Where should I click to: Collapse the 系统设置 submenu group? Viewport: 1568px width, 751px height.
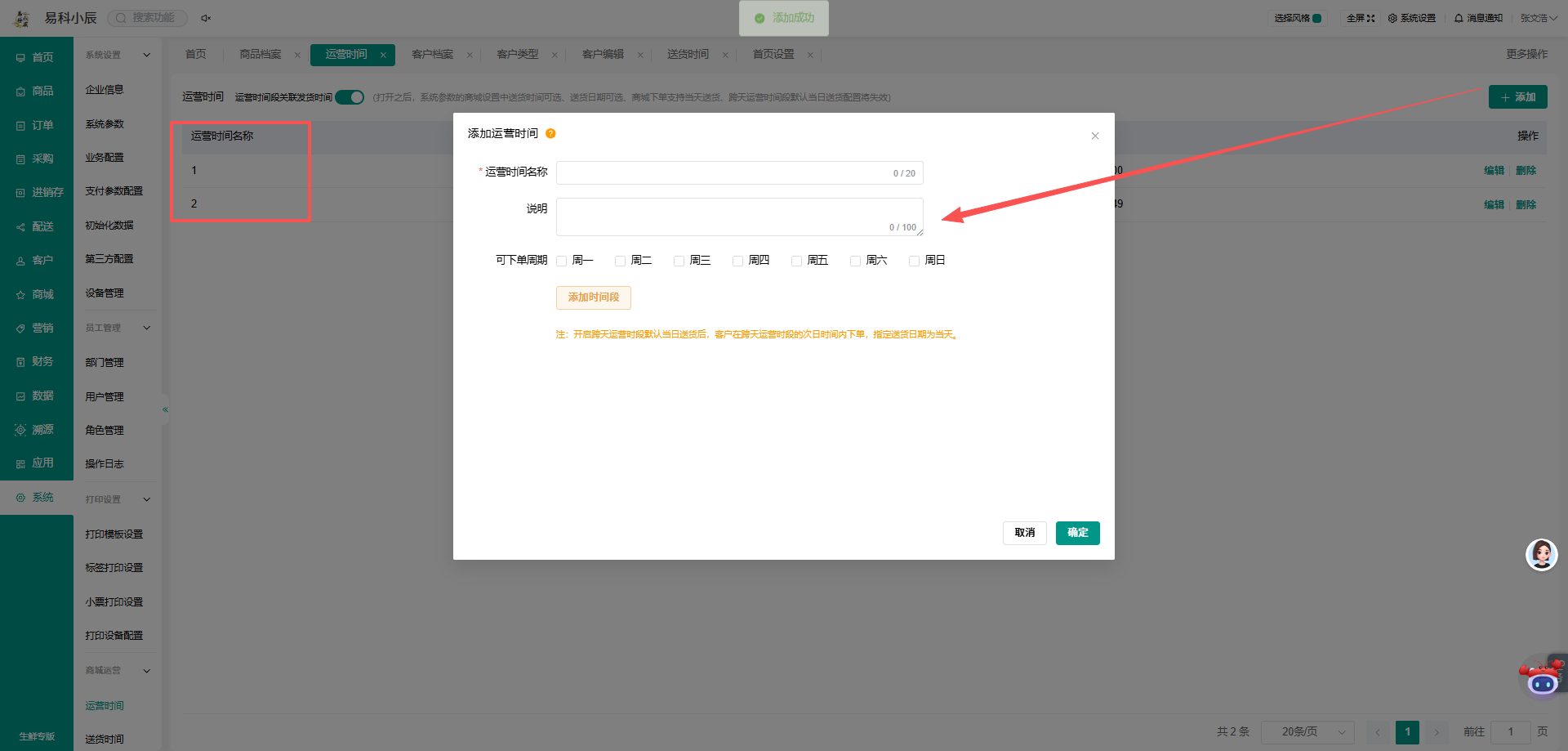pos(147,55)
